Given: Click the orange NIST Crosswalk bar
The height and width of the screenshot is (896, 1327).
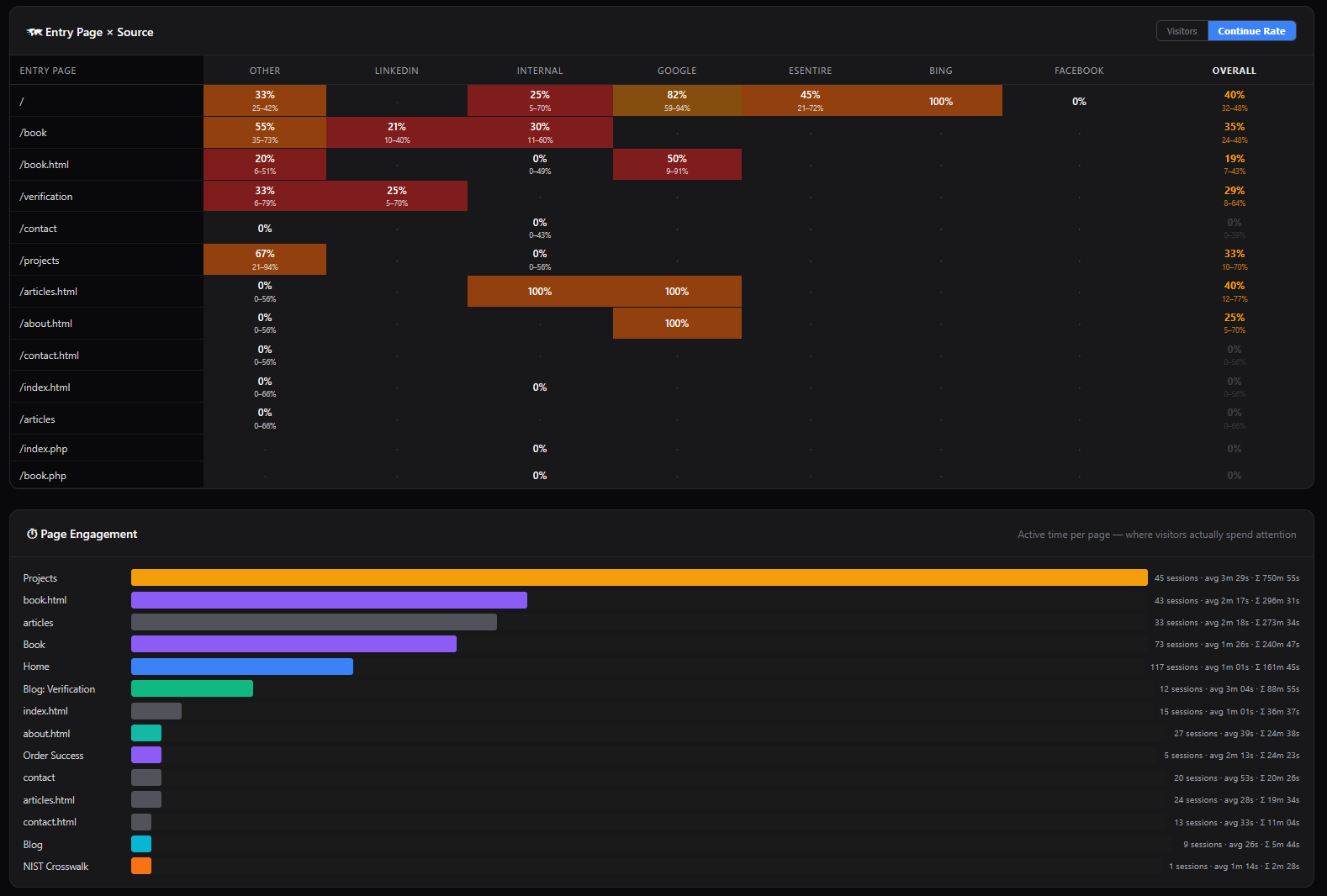Looking at the screenshot, I should click(x=141, y=866).
